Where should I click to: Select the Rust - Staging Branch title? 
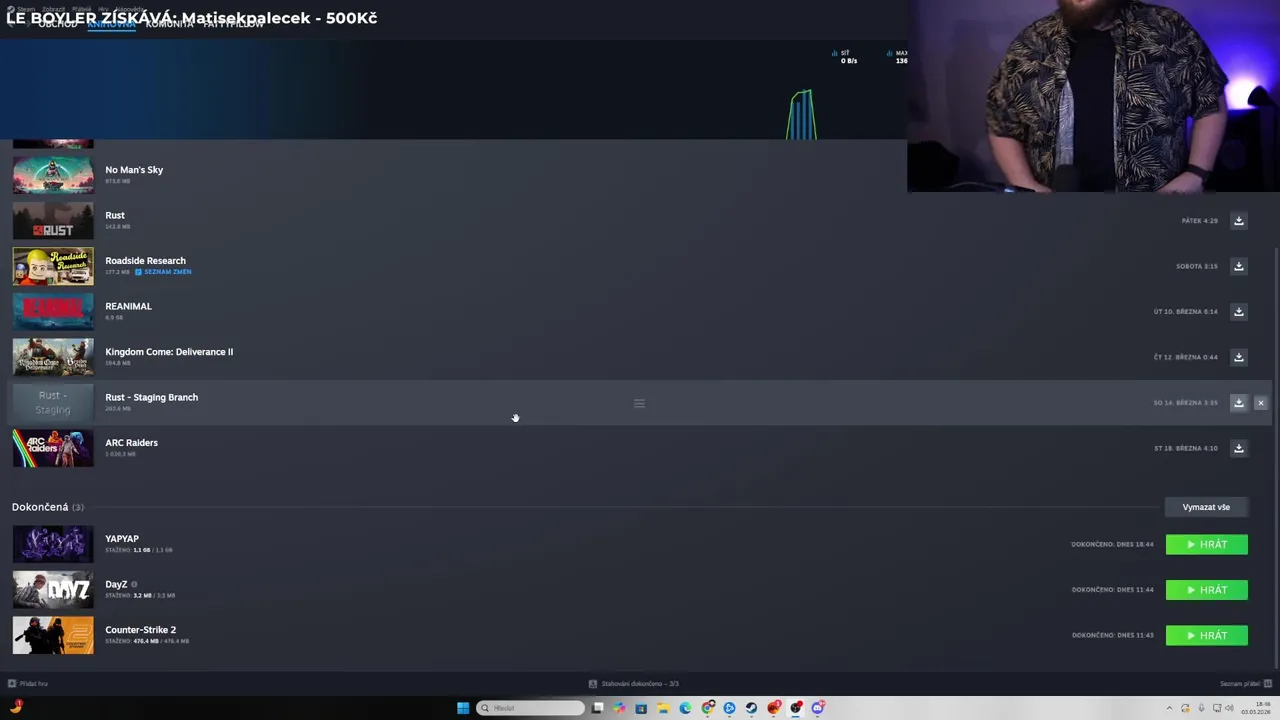[151, 397]
